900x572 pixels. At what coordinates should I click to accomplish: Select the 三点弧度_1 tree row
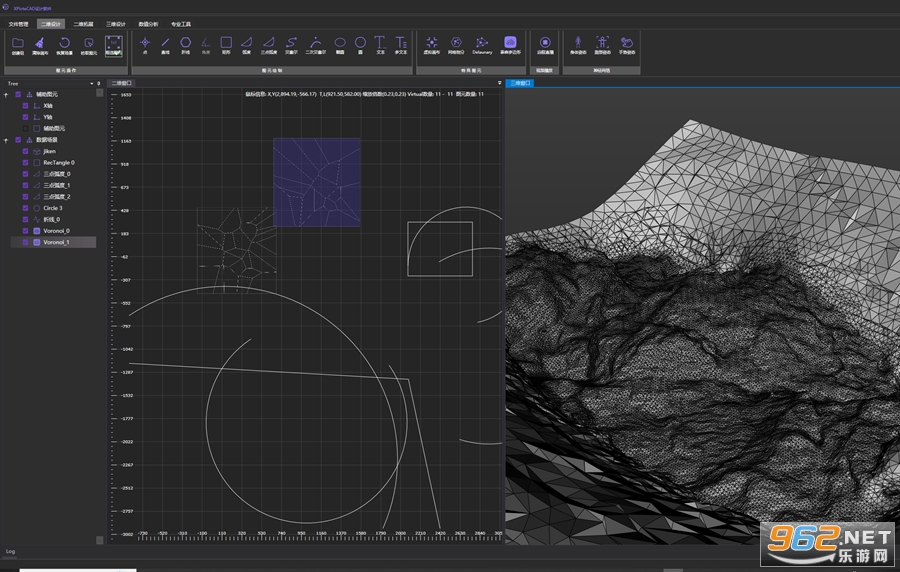point(53,185)
